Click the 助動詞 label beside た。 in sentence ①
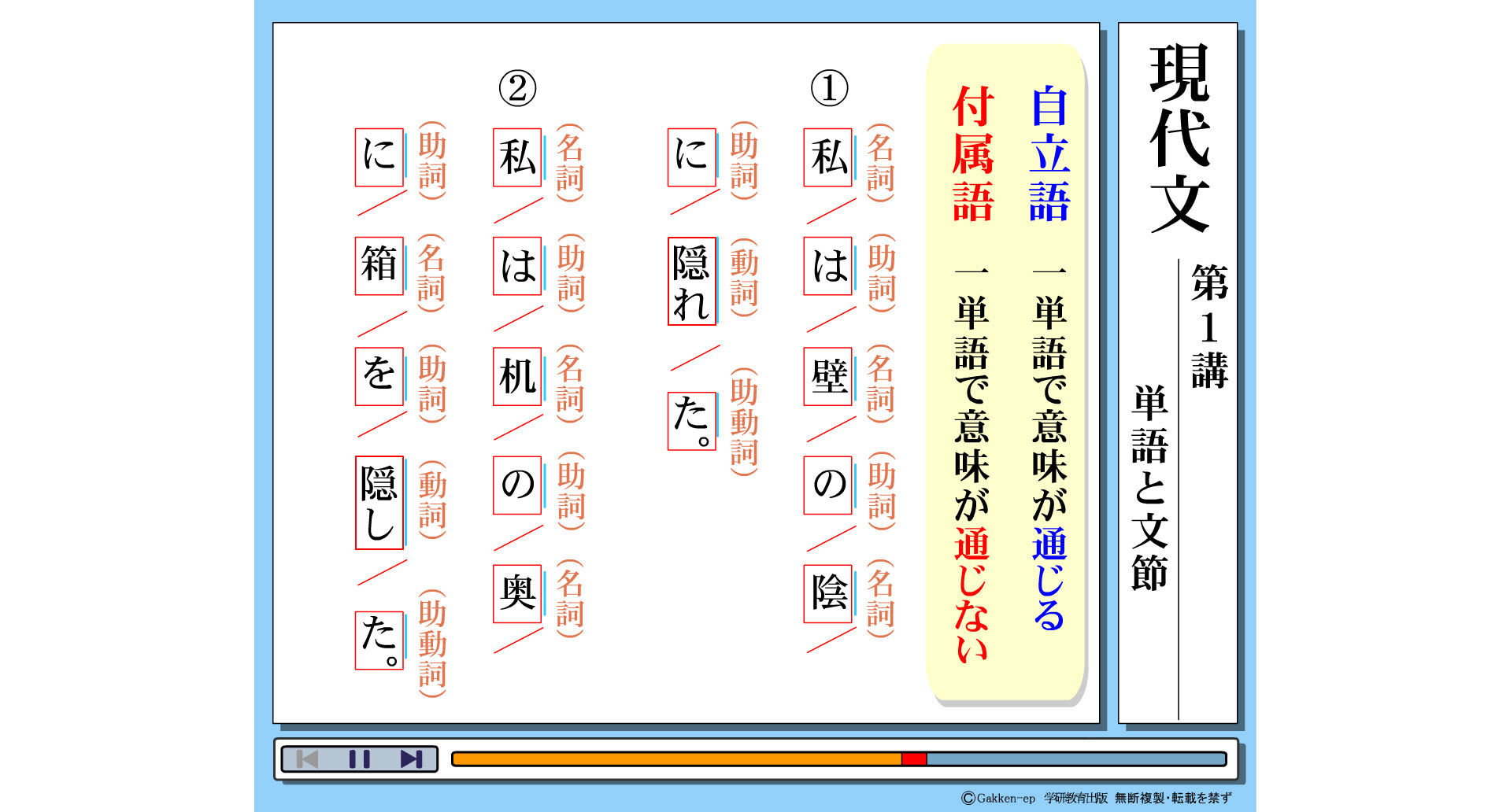The image size is (1510, 812). (744, 421)
